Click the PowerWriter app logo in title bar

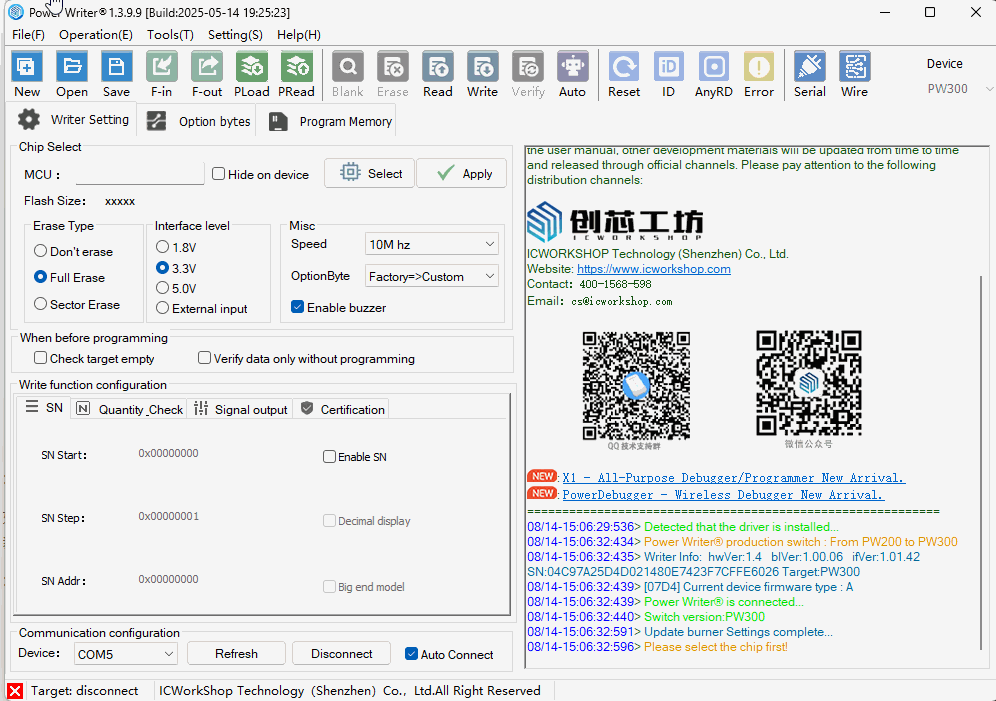[x=16, y=12]
